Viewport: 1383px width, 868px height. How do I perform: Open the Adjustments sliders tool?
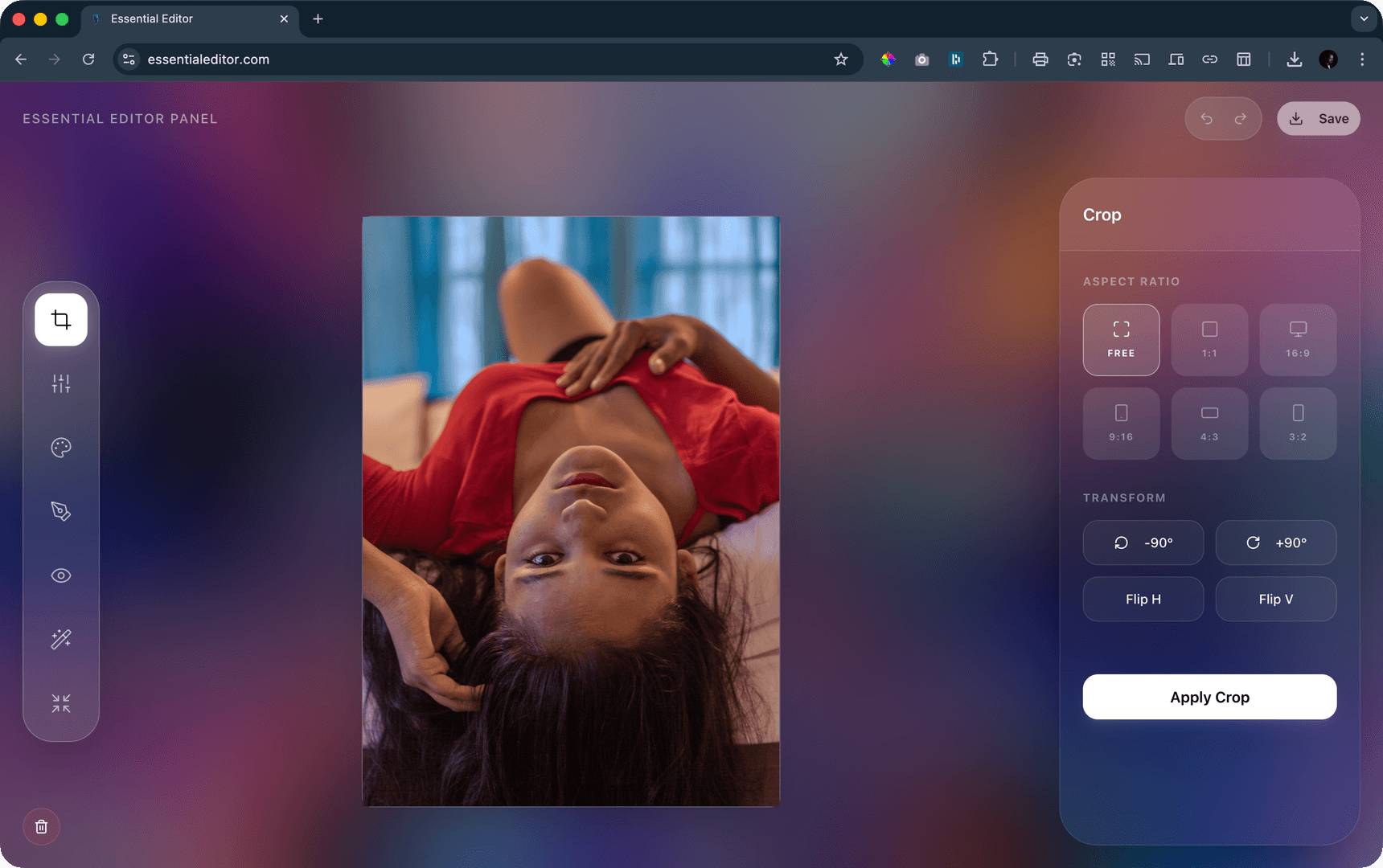(x=61, y=383)
